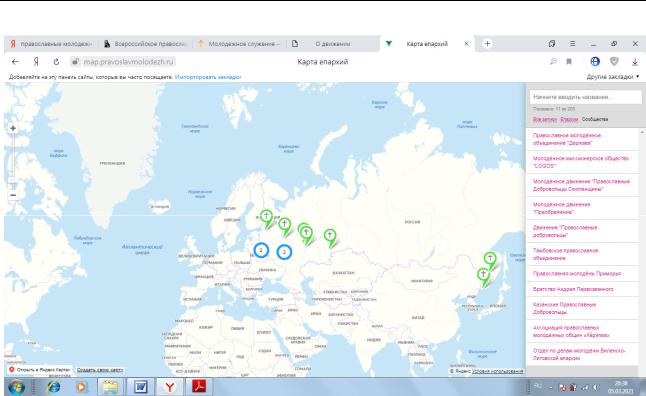
Task: Open a new tab with plus button
Action: pyautogui.click(x=487, y=43)
